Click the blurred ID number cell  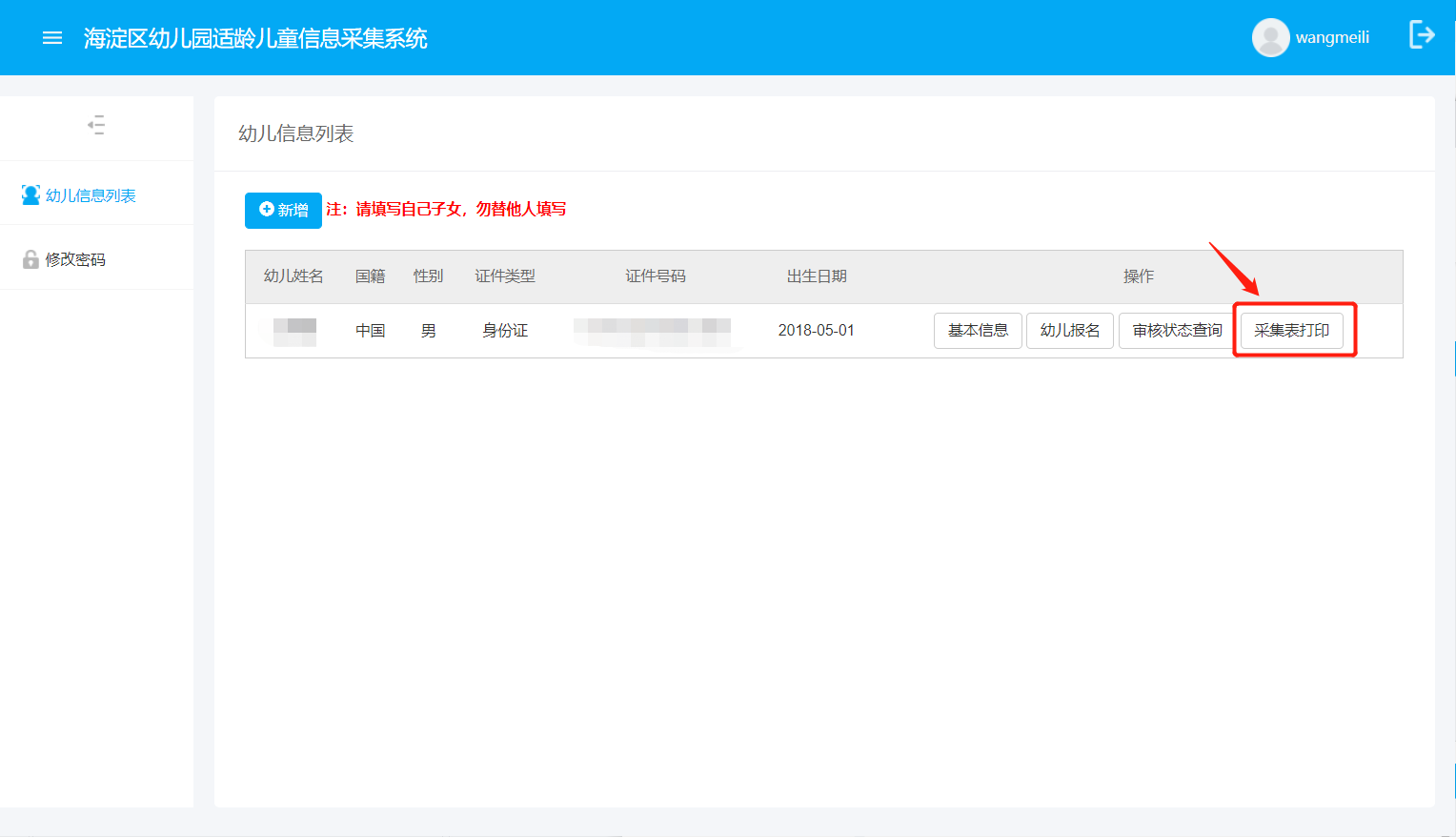653,331
